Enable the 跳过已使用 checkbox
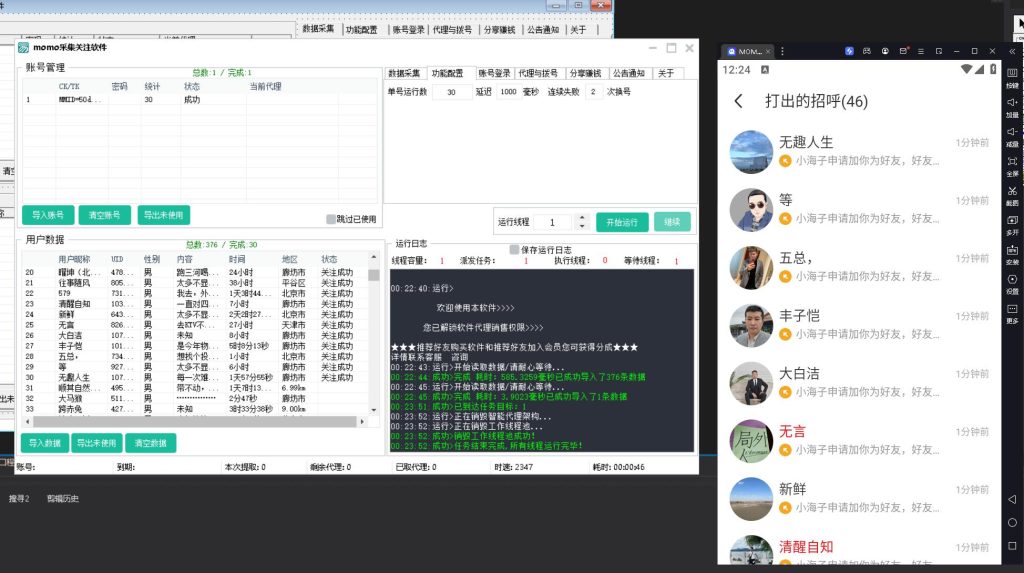The width and height of the screenshot is (1024, 573). [332, 219]
